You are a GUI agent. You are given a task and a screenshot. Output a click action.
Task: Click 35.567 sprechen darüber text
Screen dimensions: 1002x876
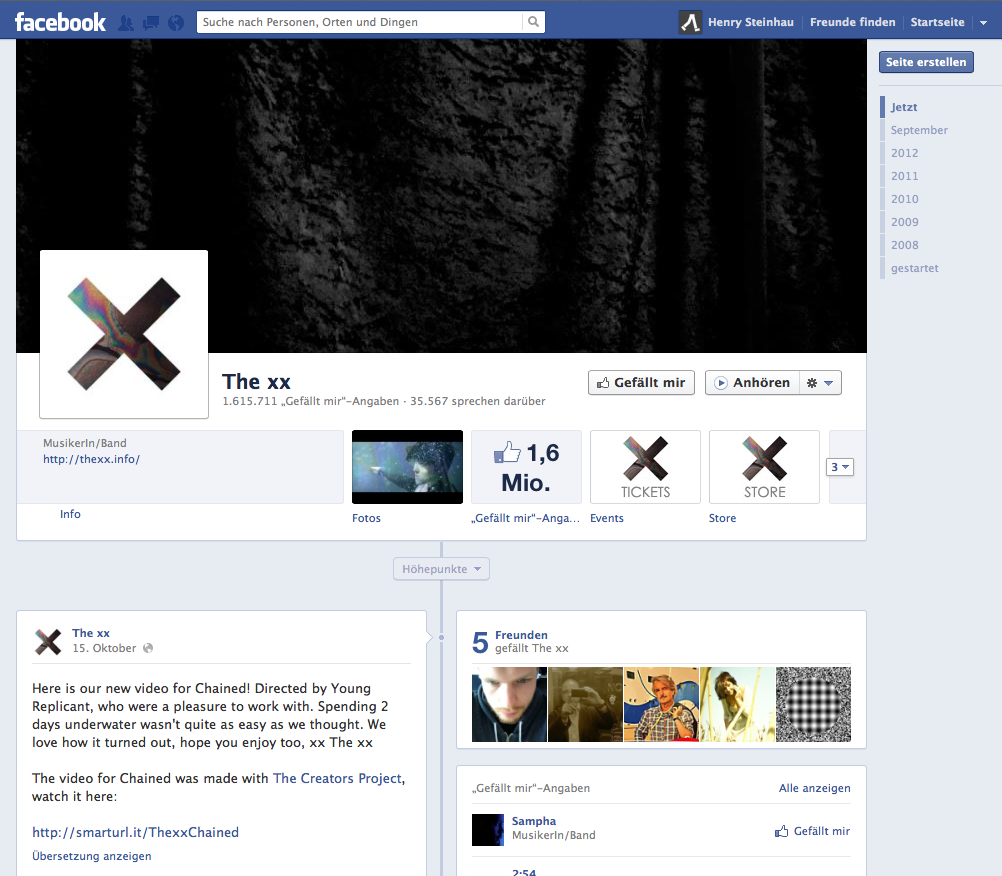pyautogui.click(x=478, y=401)
